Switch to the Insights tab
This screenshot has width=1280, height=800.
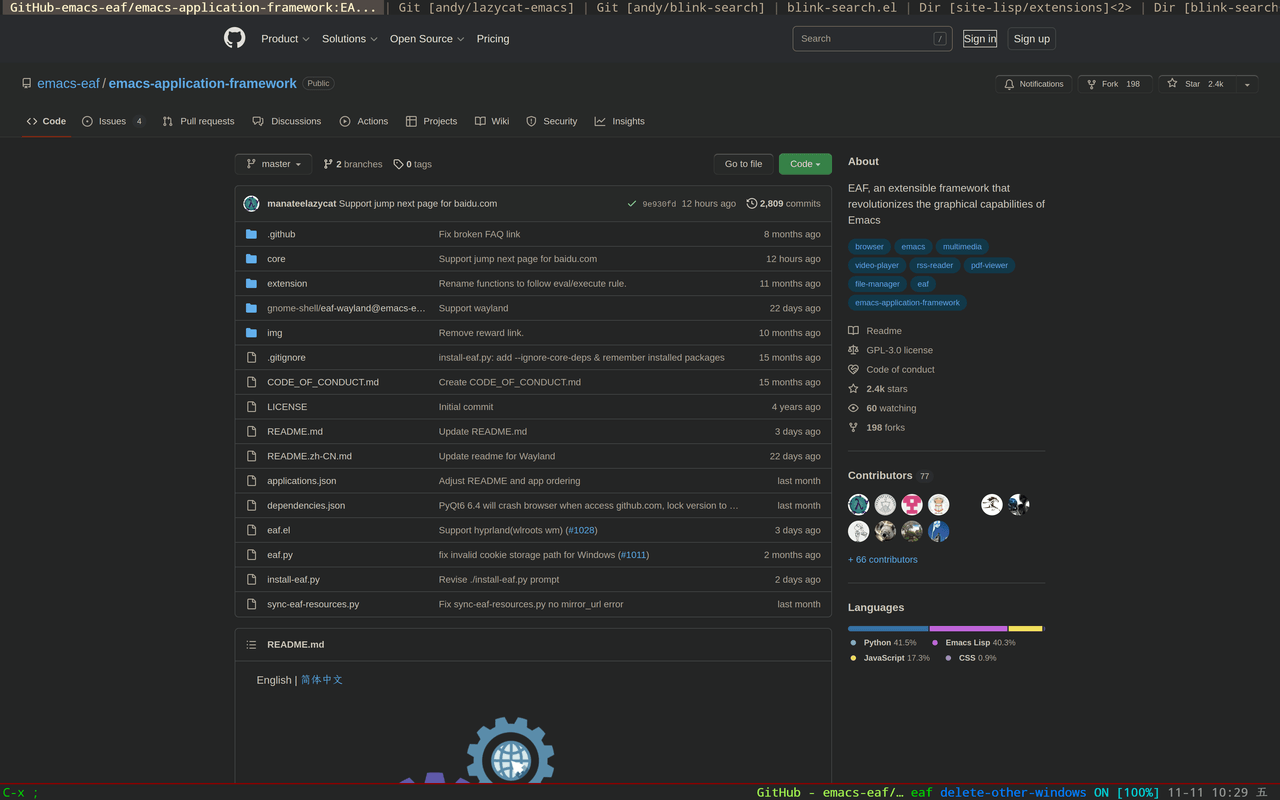[x=620, y=121]
